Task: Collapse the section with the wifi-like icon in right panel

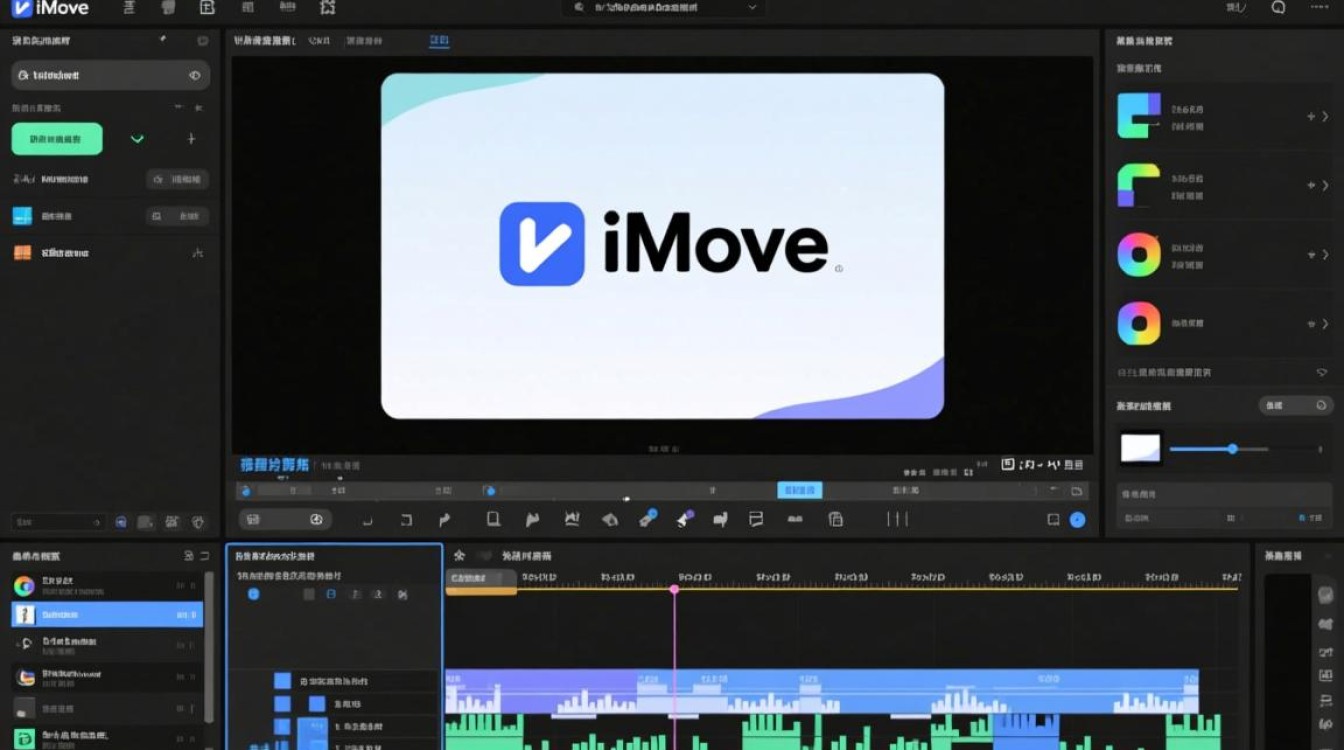Action: point(1322,372)
